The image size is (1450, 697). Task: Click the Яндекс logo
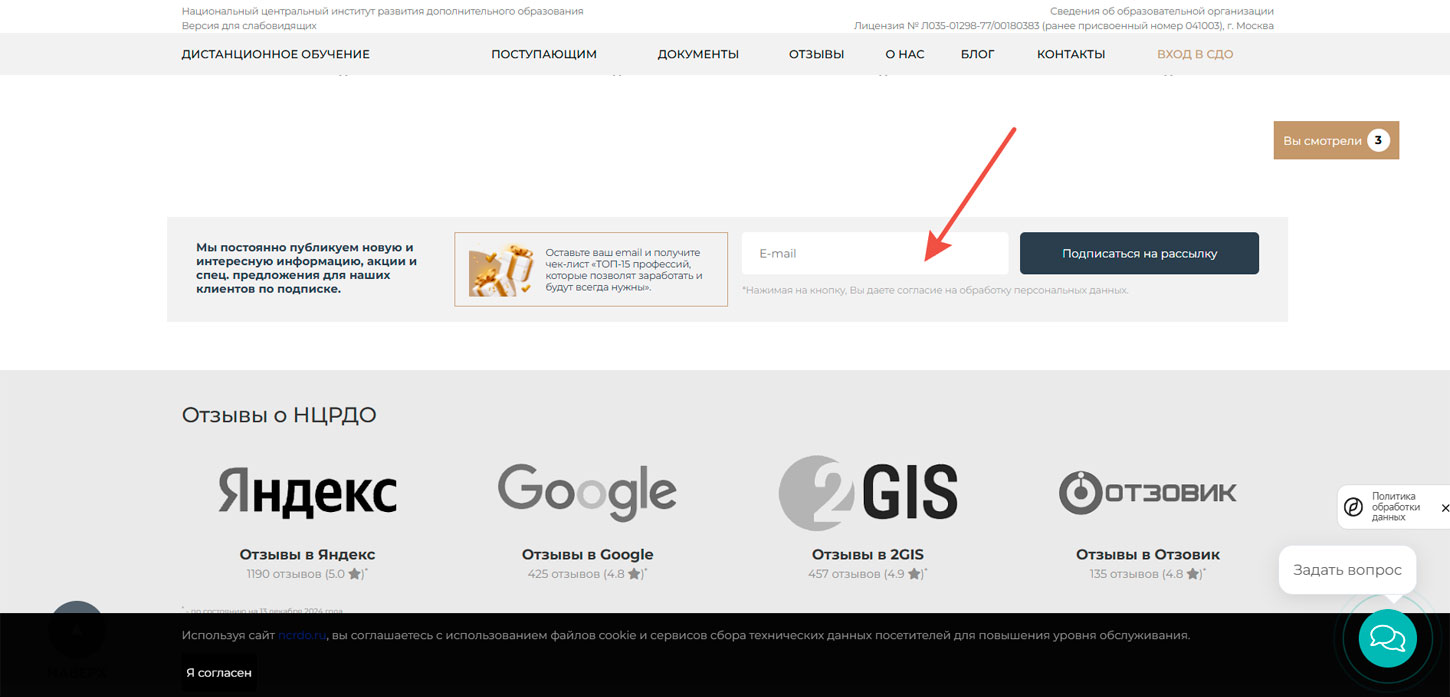tap(307, 492)
